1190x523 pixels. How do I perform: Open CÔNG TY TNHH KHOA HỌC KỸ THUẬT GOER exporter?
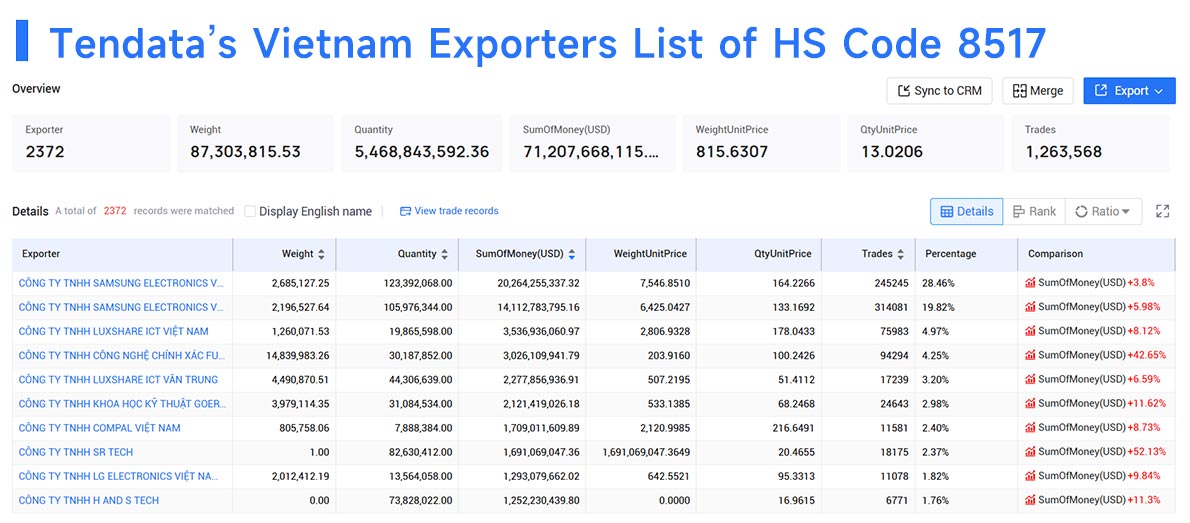[x=122, y=404]
